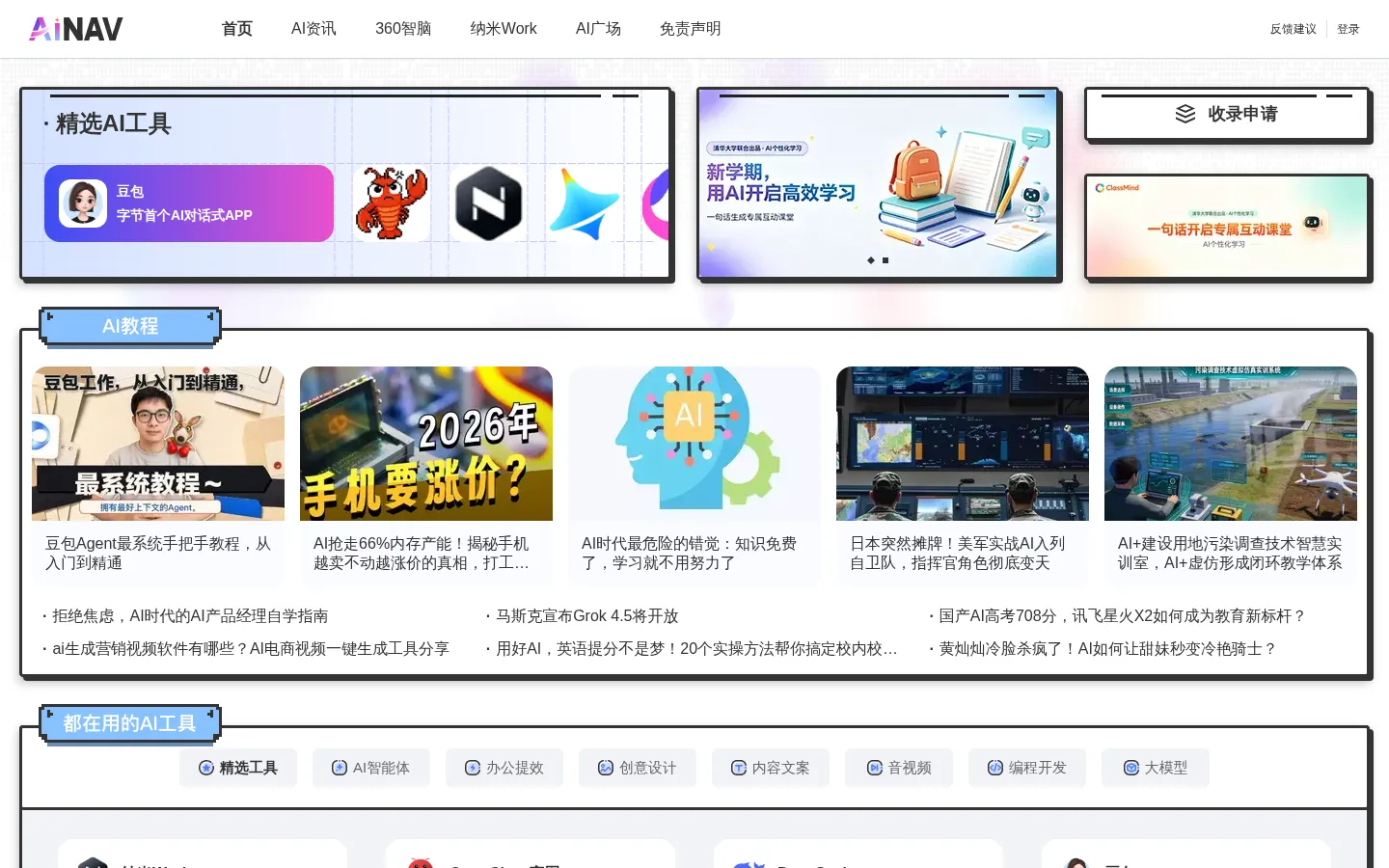Open AI资讯 navigation item
Viewport: 1389px width, 868px height.
(x=313, y=29)
